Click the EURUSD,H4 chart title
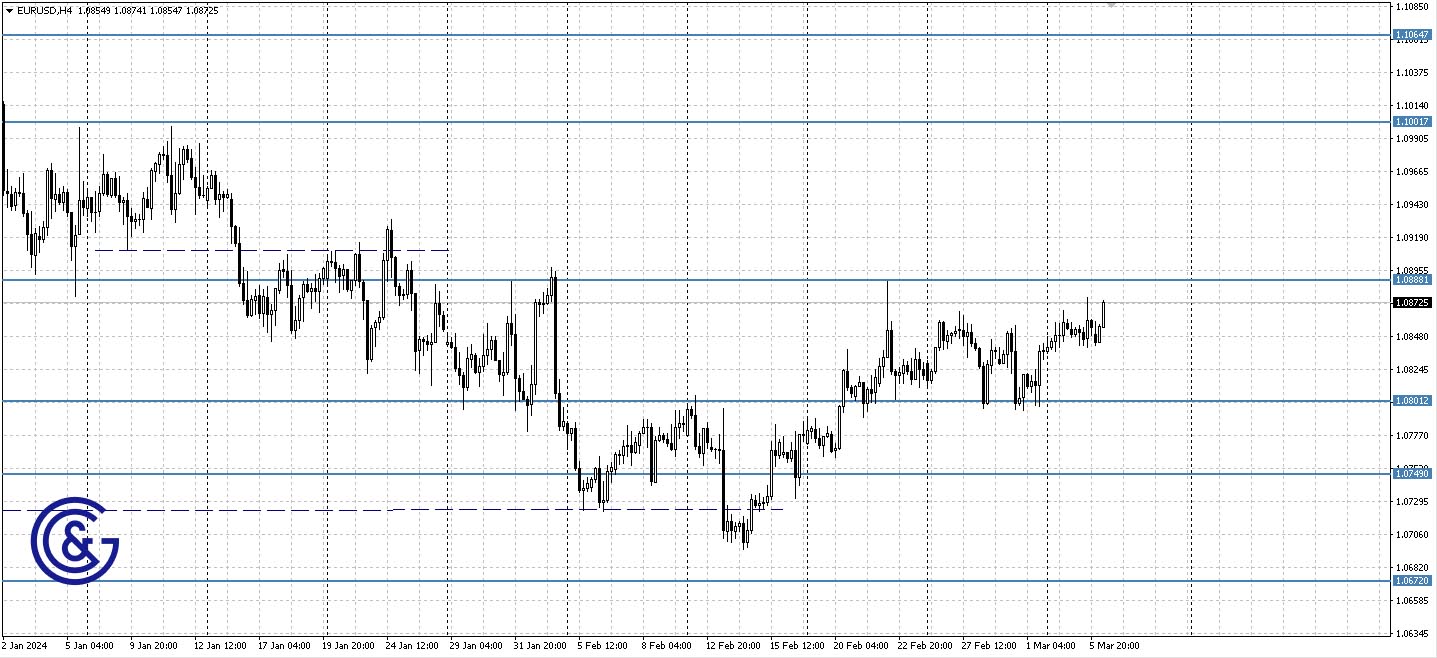Image resolution: width=1437 pixels, height=658 pixels. pos(35,10)
